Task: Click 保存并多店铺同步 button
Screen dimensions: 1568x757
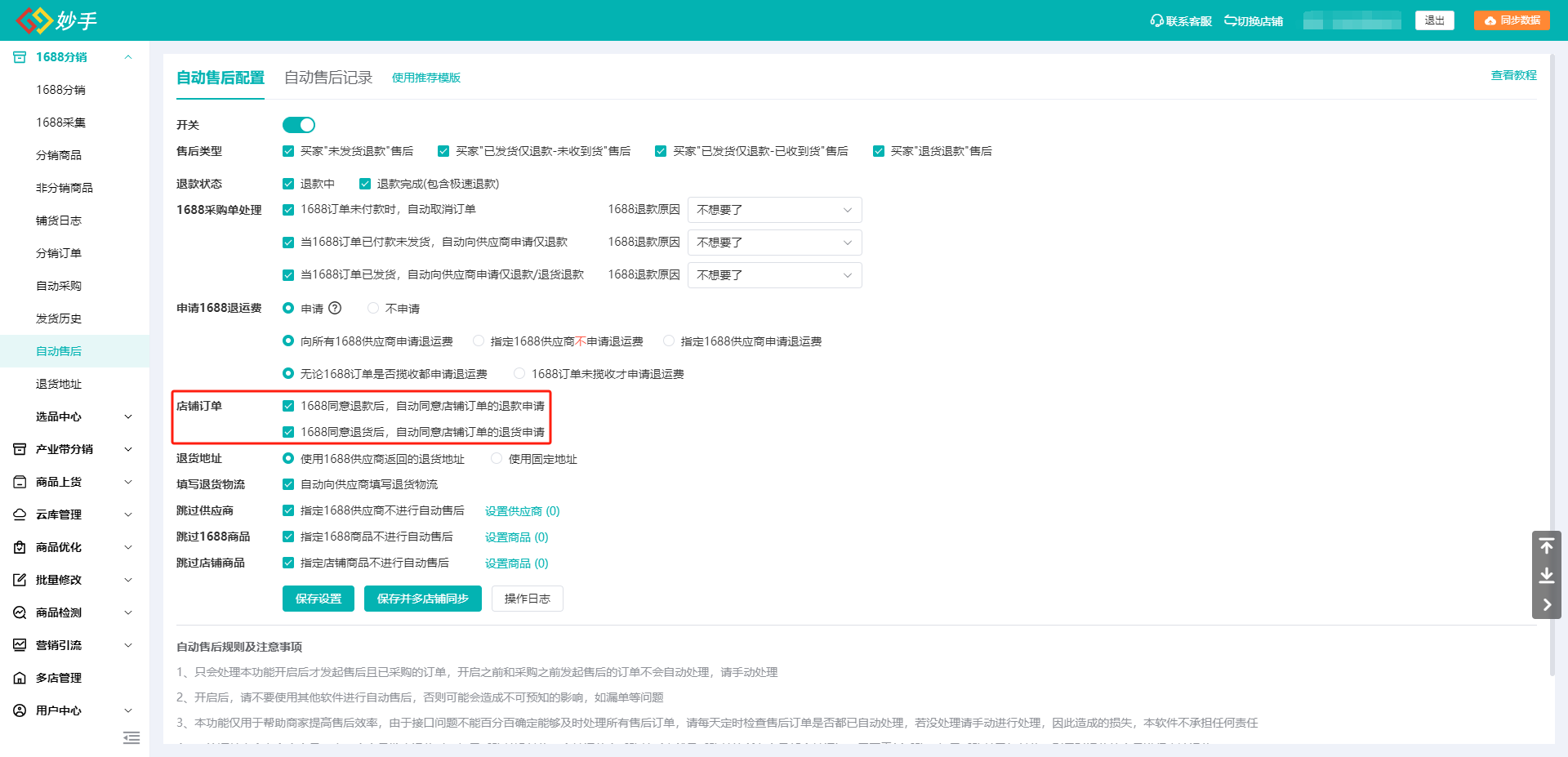Action: pyautogui.click(x=423, y=599)
